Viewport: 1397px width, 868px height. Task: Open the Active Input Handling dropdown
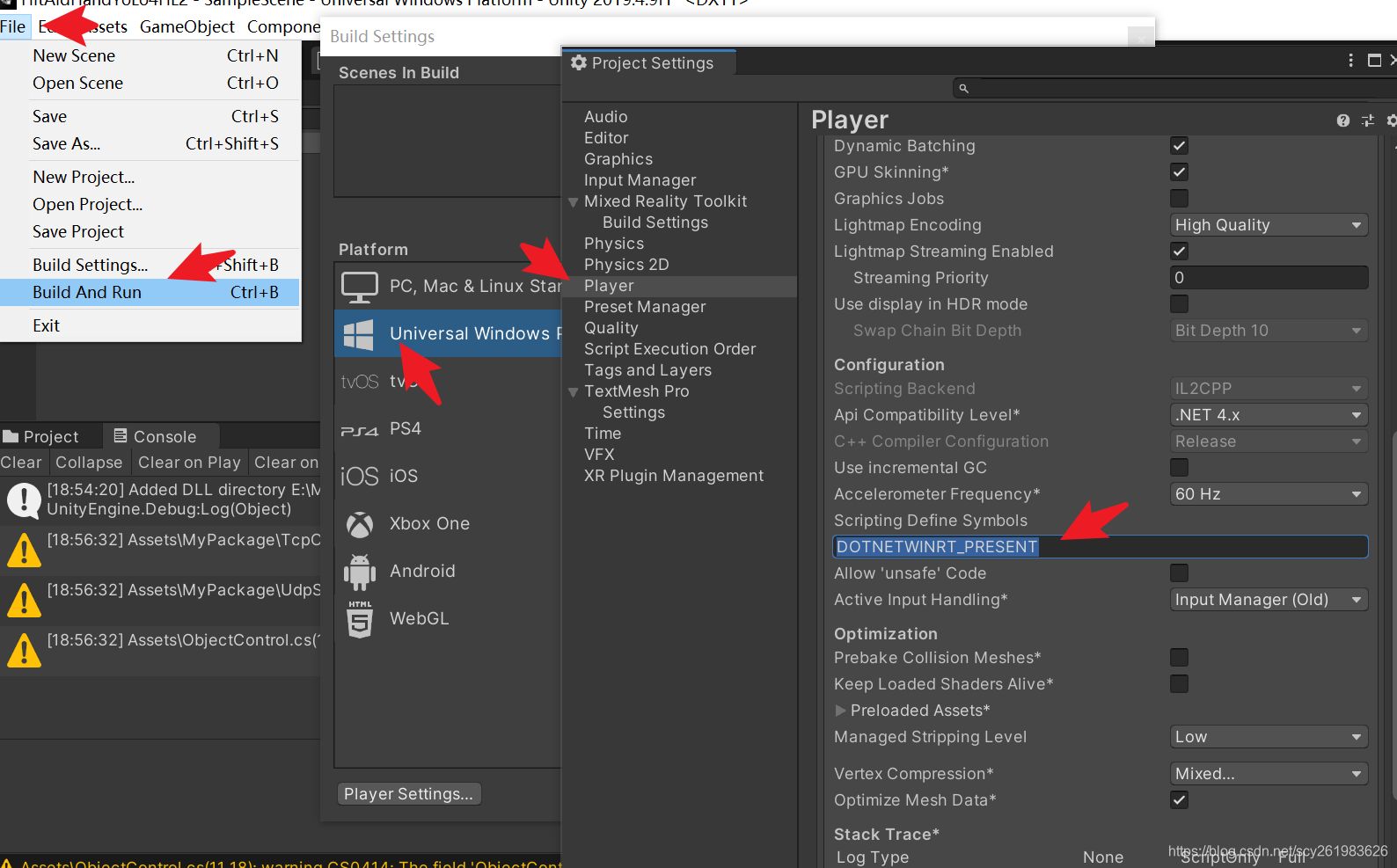point(1269,600)
